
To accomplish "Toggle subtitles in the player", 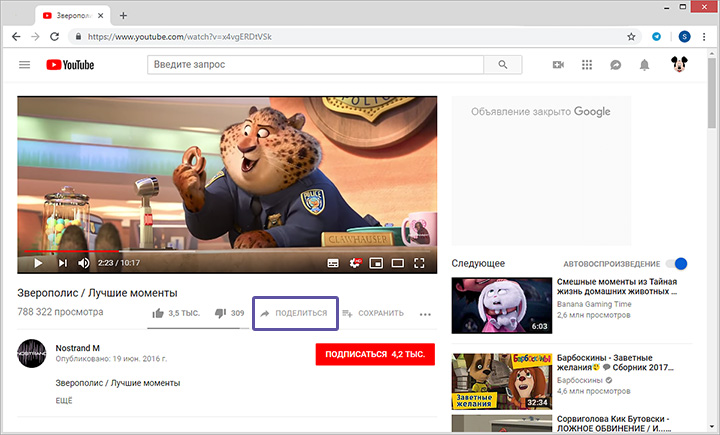I will pyautogui.click(x=333, y=263).
